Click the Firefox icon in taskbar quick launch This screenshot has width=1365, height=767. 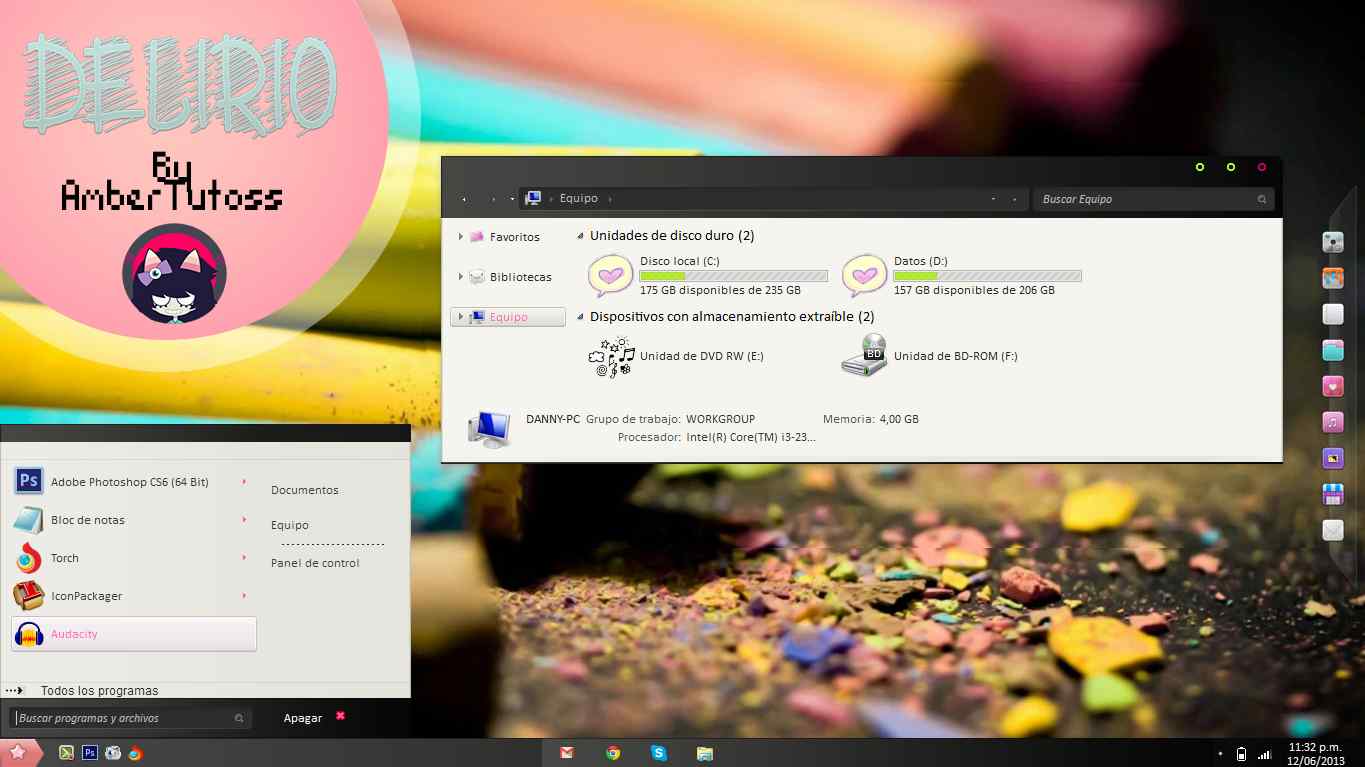pyautogui.click(x=135, y=753)
